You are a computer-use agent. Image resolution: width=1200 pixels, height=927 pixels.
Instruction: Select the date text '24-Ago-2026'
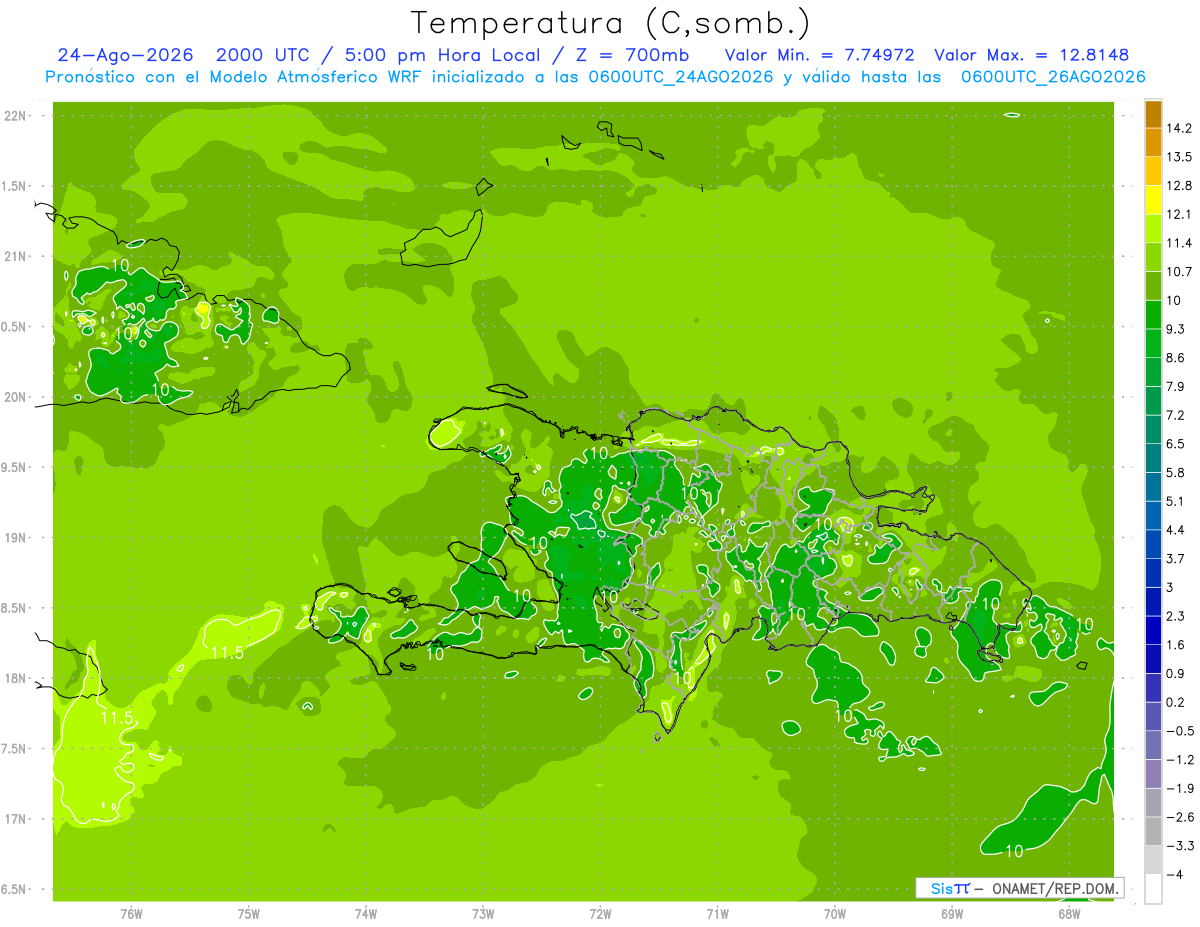[126, 55]
